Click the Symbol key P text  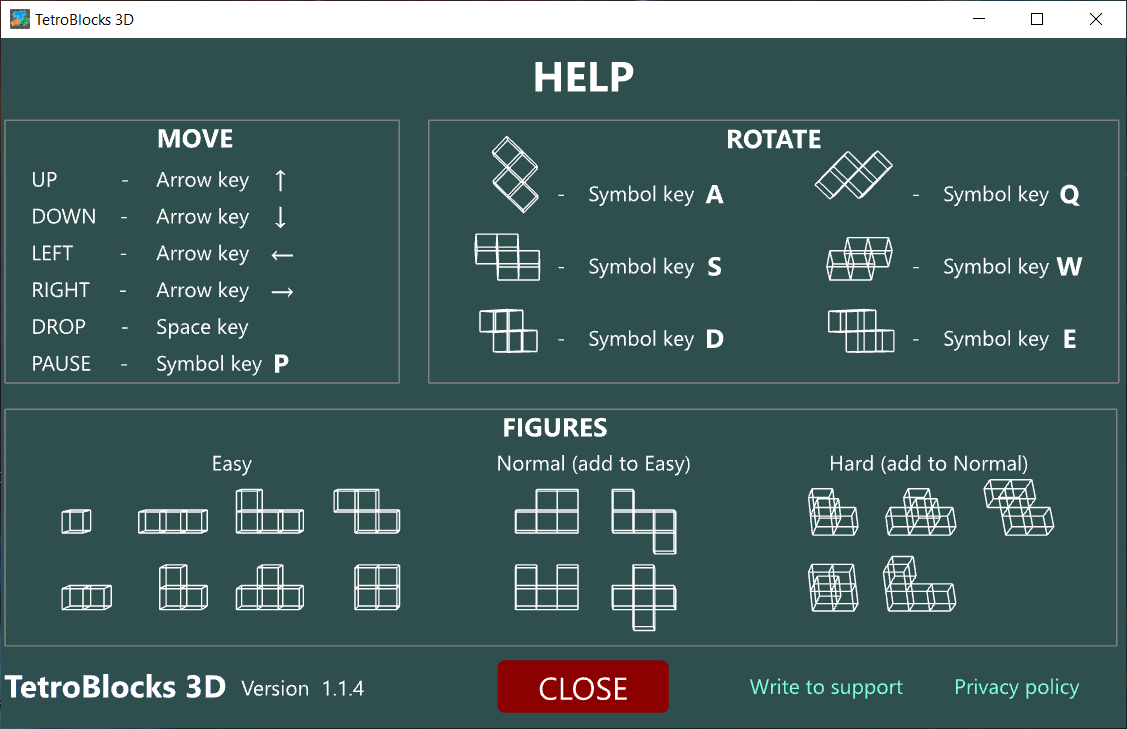[x=222, y=364]
